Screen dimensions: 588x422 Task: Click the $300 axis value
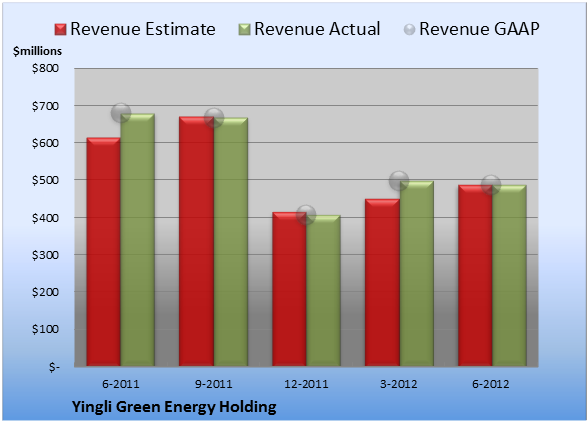[x=45, y=255]
